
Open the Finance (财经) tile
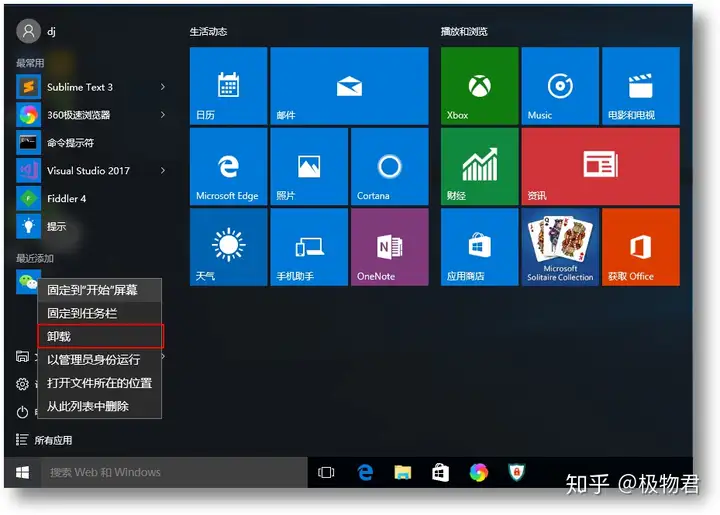click(479, 166)
